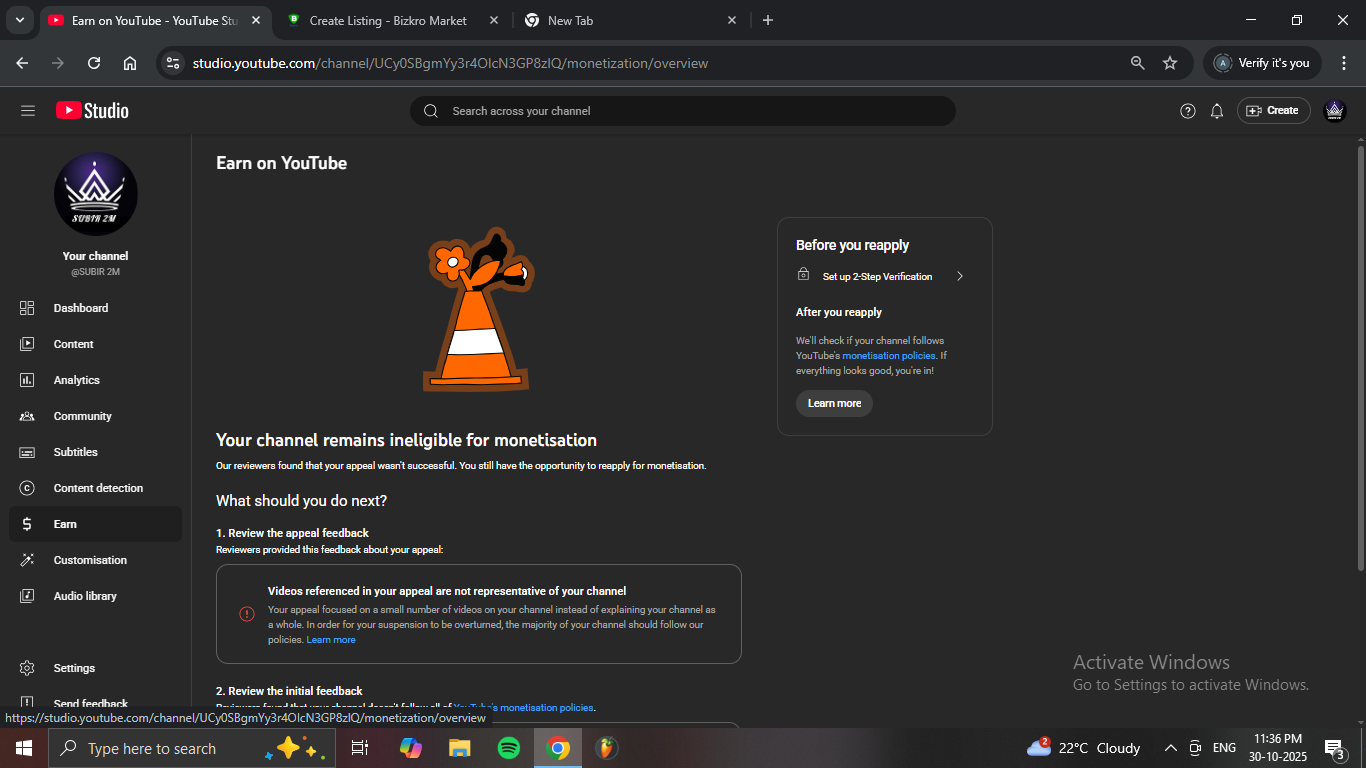The width and height of the screenshot is (1366, 768).
Task: Click the Create button
Action: point(1273,111)
